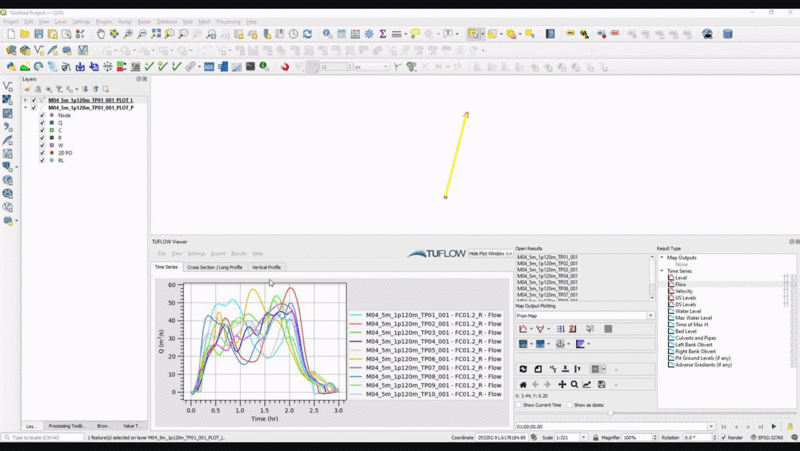Click the Save Project icon in toolbar
The height and width of the screenshot is (451, 800).
pyautogui.click(x=39, y=34)
